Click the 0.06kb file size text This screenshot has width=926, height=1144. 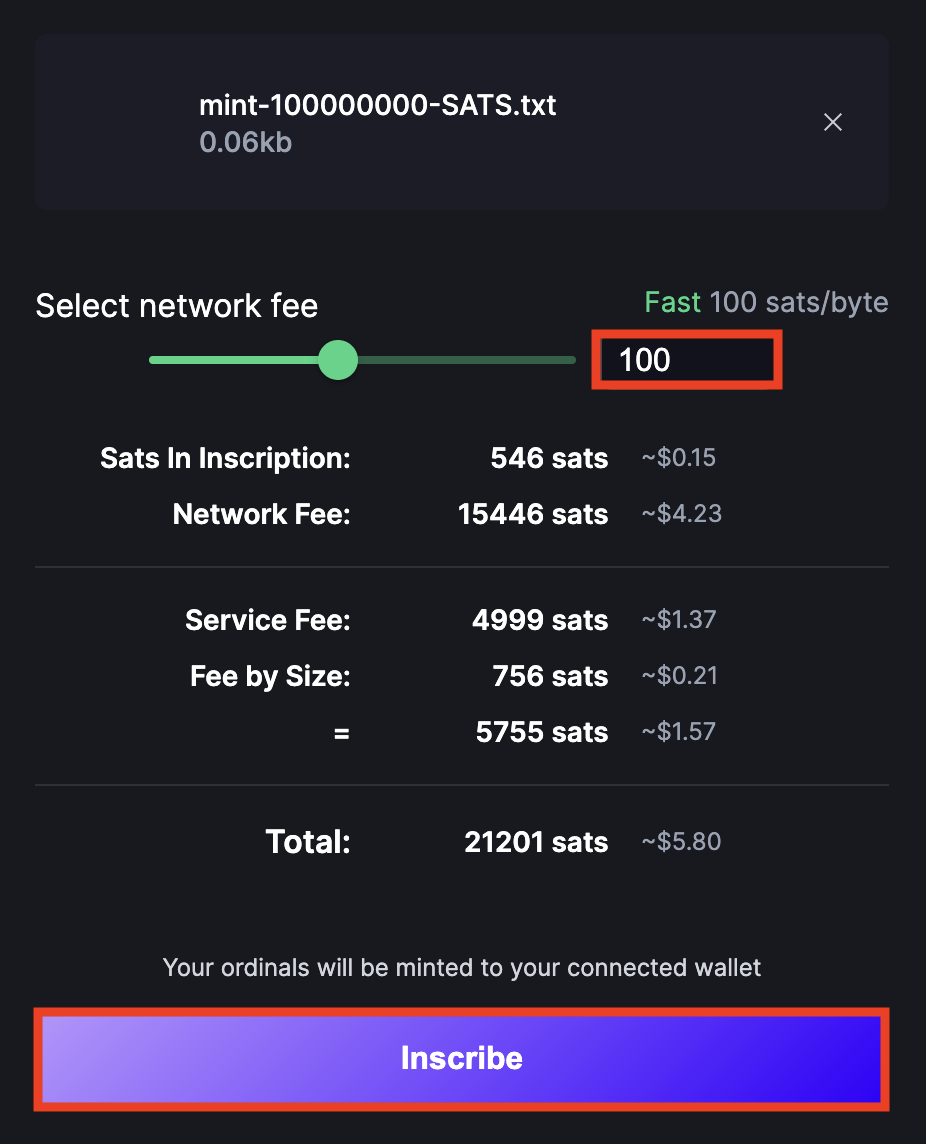(245, 143)
